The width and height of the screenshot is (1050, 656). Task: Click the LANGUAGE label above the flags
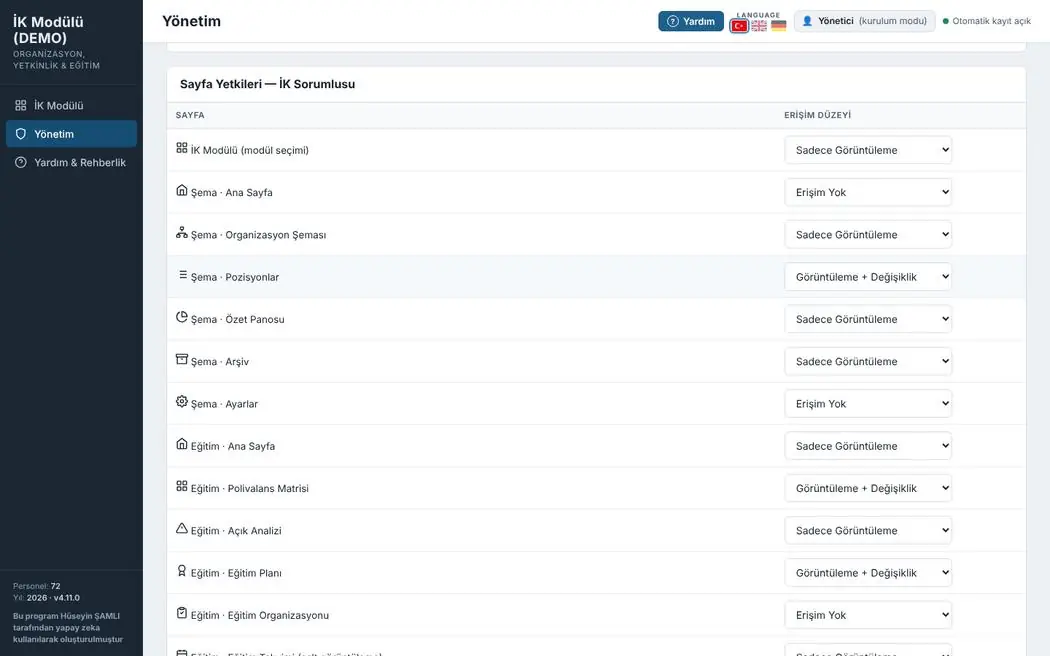point(758,15)
